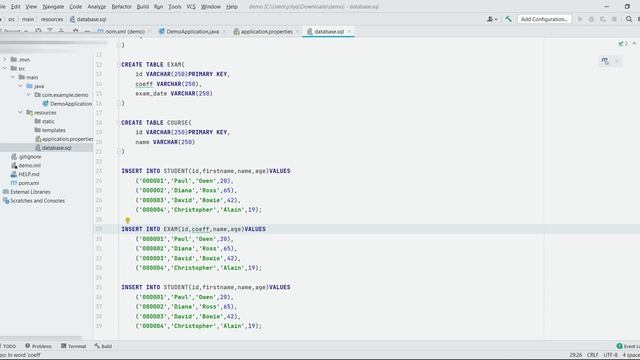Select DemoApplication in project tree
640x360 pixels.
(x=67, y=104)
